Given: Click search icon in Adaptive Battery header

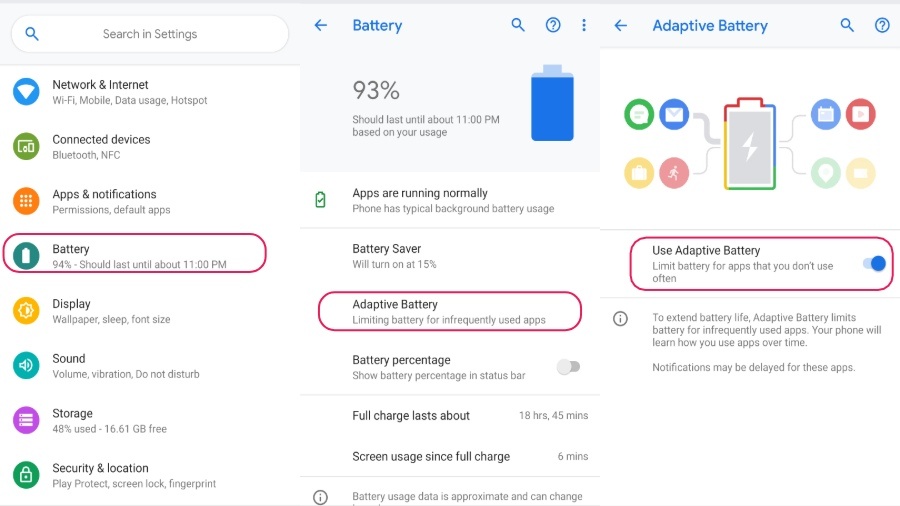Looking at the screenshot, I should pos(847,26).
